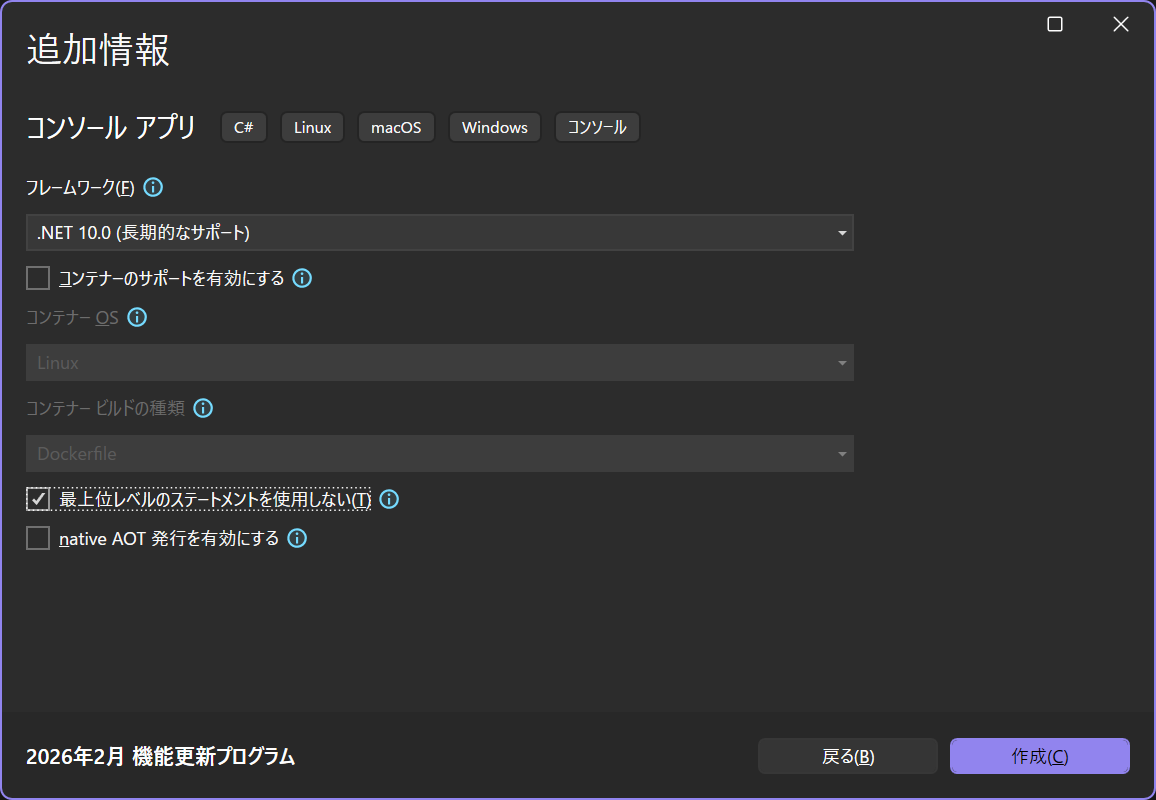This screenshot has height=800, width=1156.
Task: Select the macOS tag chip
Action: [x=396, y=127]
